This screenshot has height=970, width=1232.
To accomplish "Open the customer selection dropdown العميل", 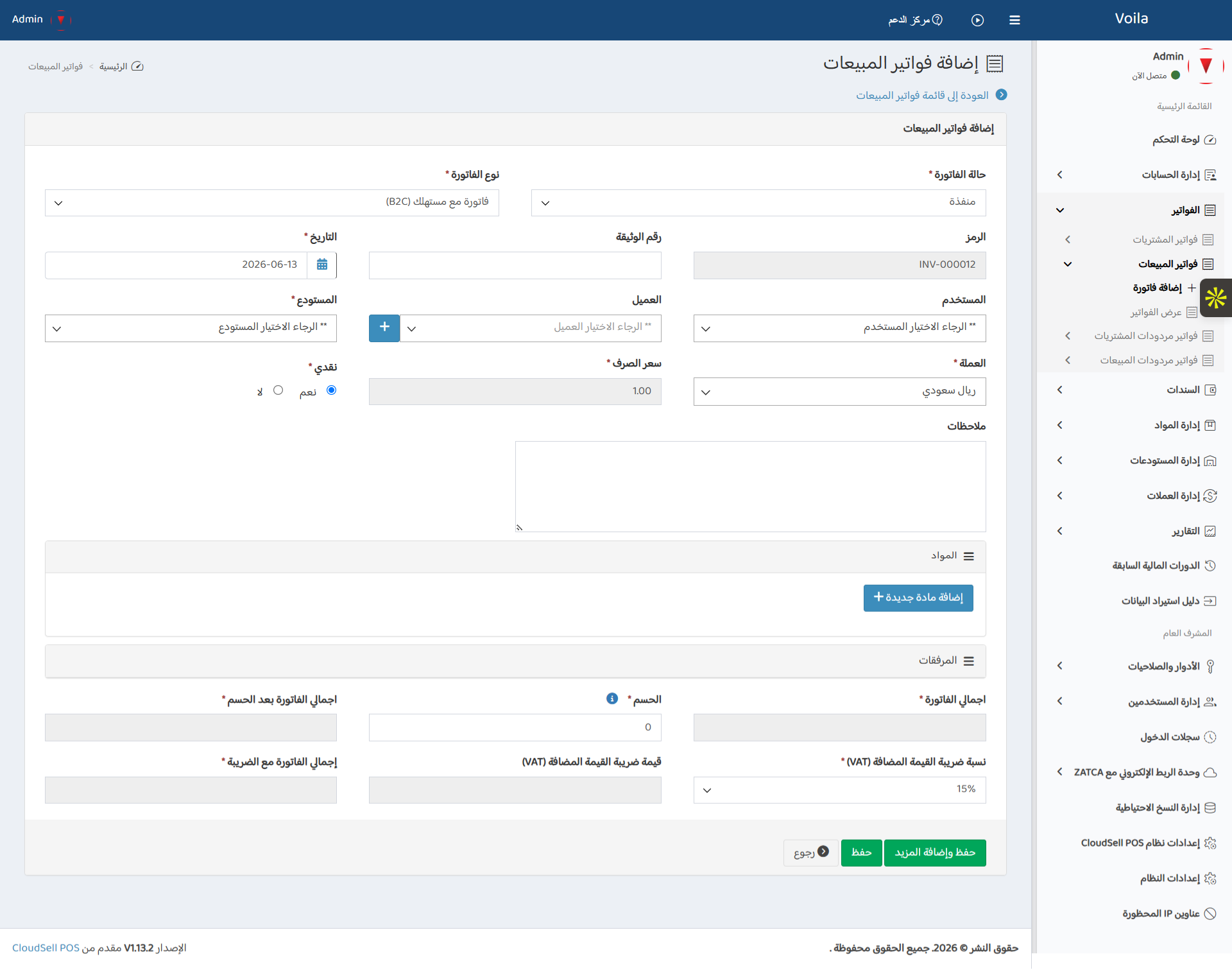I will coord(531,328).
